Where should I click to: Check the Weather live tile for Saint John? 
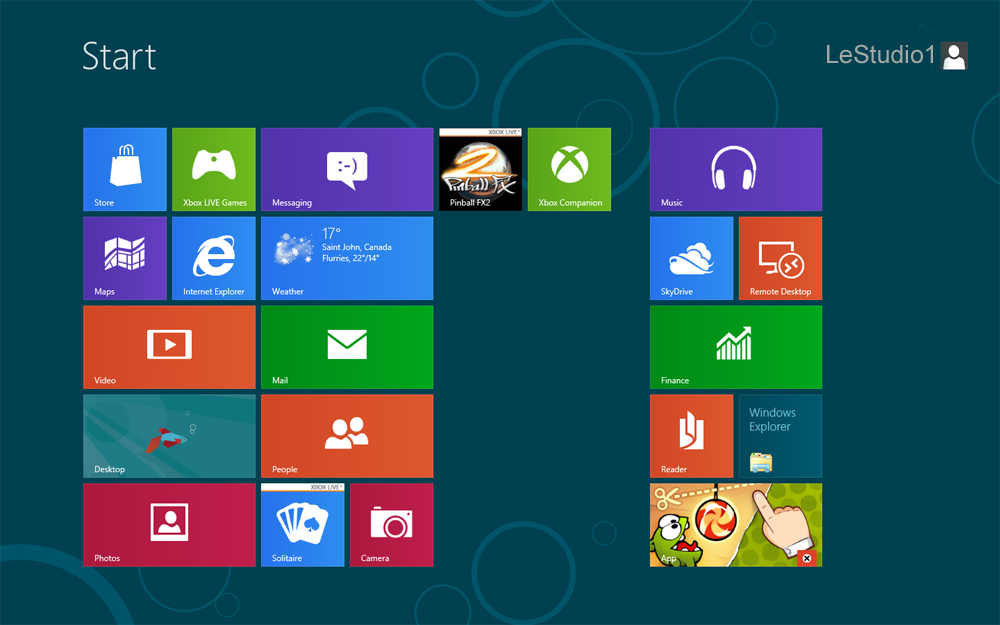tap(346, 258)
